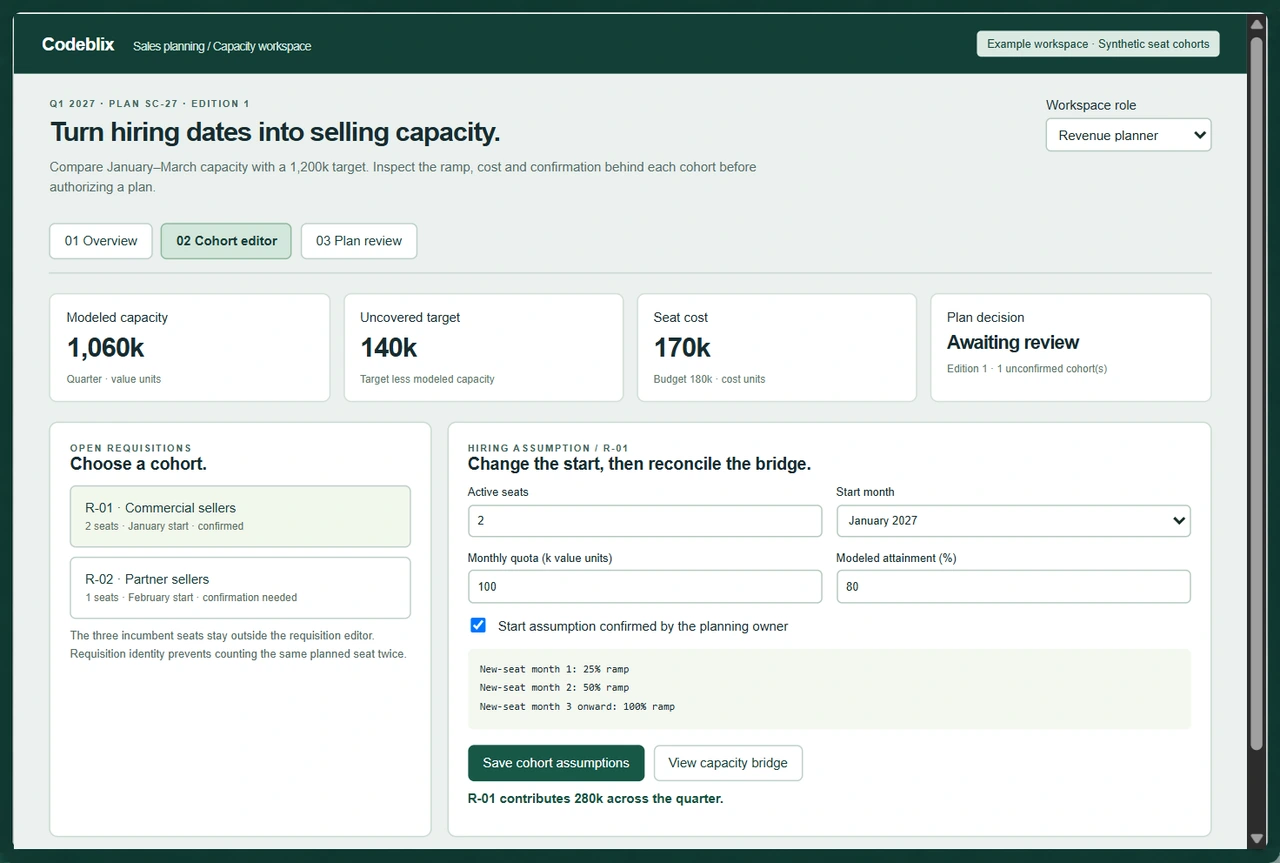The height and width of the screenshot is (863, 1280).
Task: Click 'Target less modeled capacity' caption
Action: (x=427, y=379)
